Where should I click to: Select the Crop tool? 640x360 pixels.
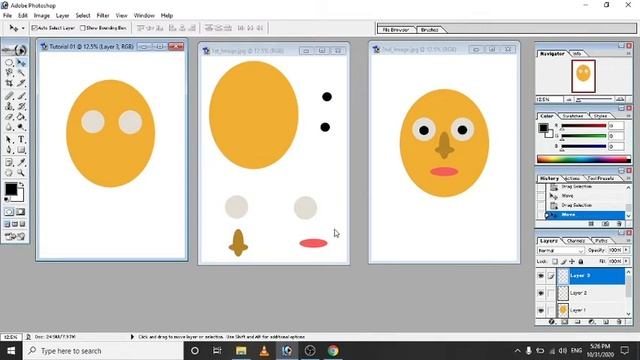tap(9, 83)
